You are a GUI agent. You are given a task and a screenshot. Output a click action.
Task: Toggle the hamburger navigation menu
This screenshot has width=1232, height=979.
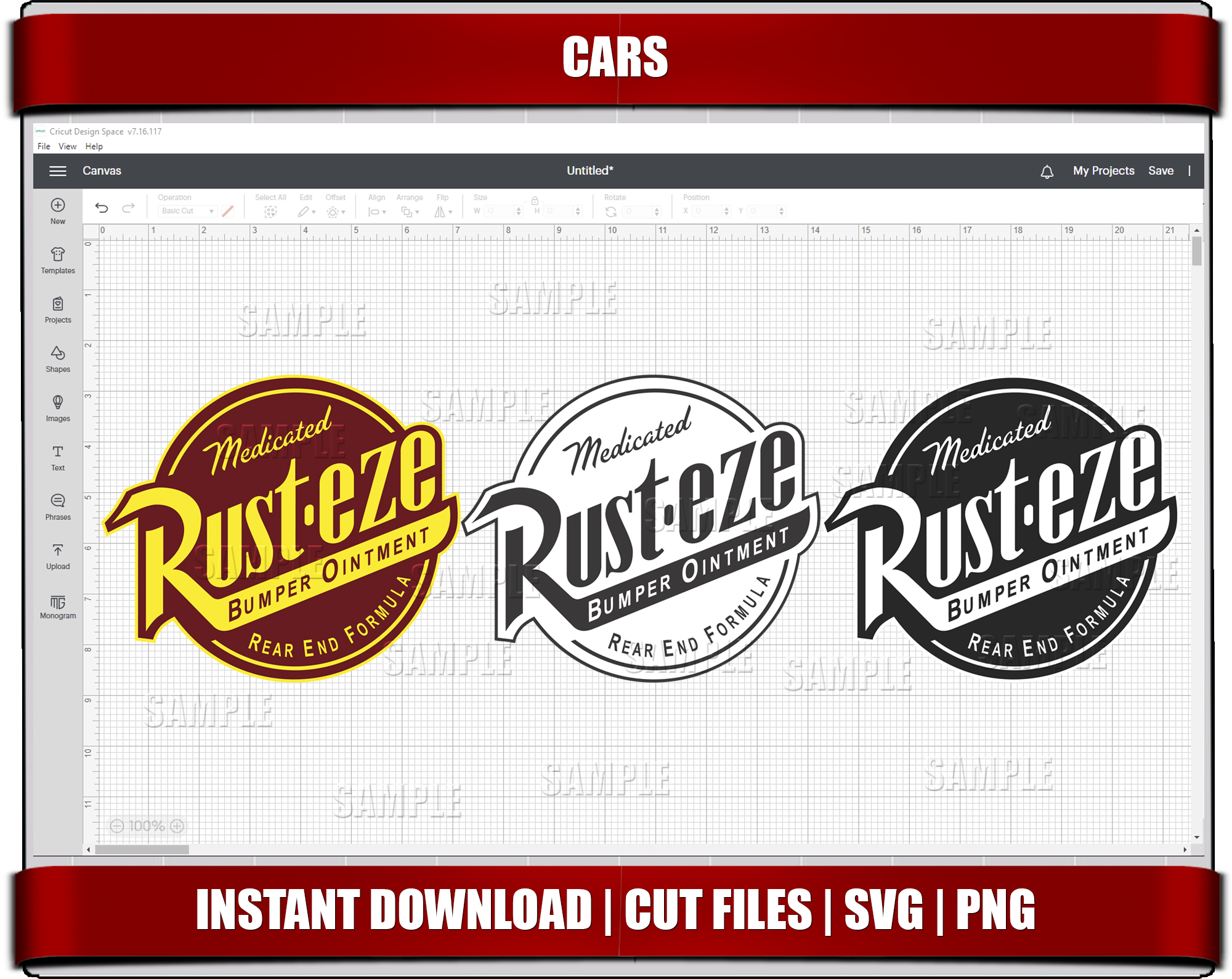coord(58,171)
